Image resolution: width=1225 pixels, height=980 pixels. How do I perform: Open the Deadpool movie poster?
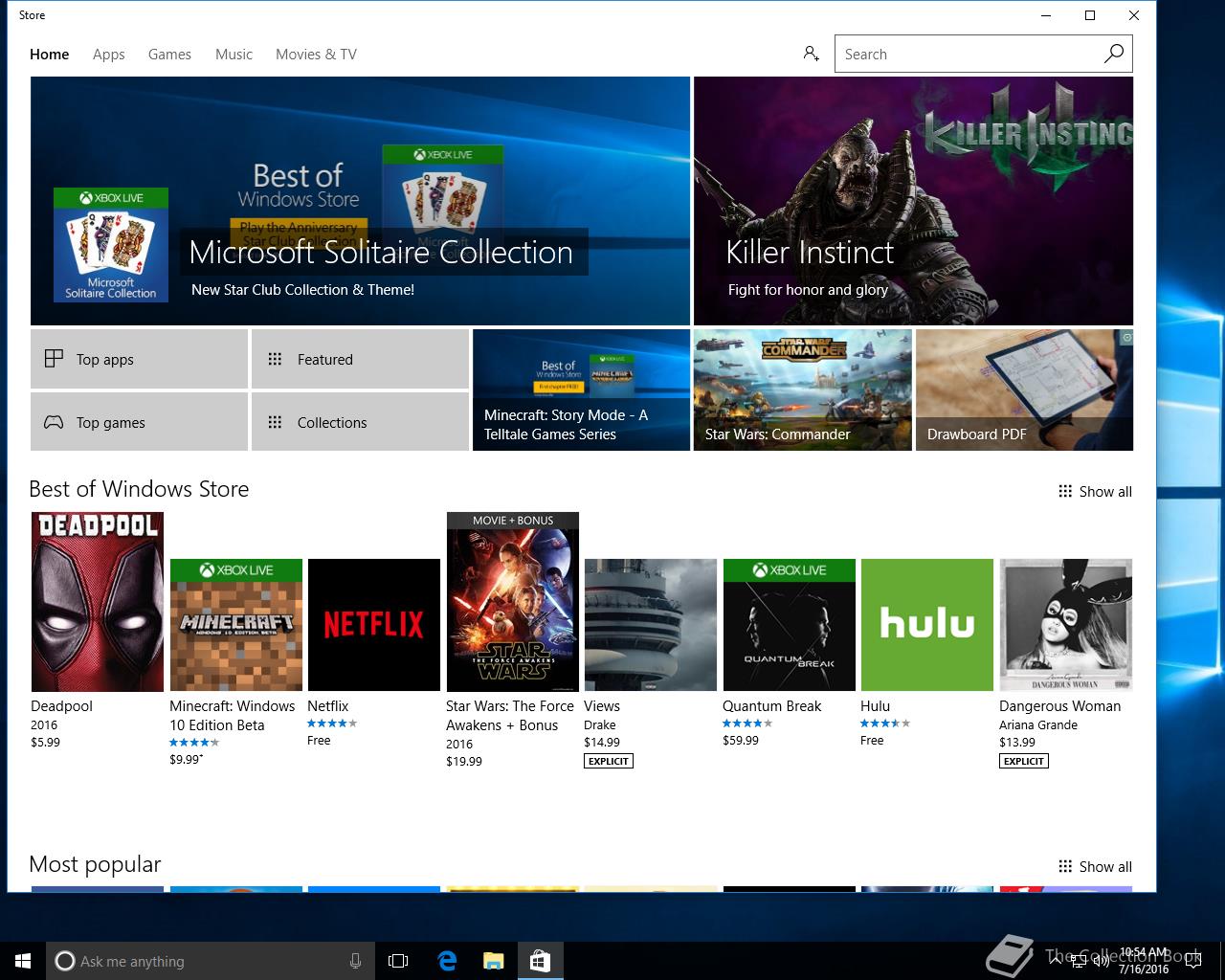(98, 601)
